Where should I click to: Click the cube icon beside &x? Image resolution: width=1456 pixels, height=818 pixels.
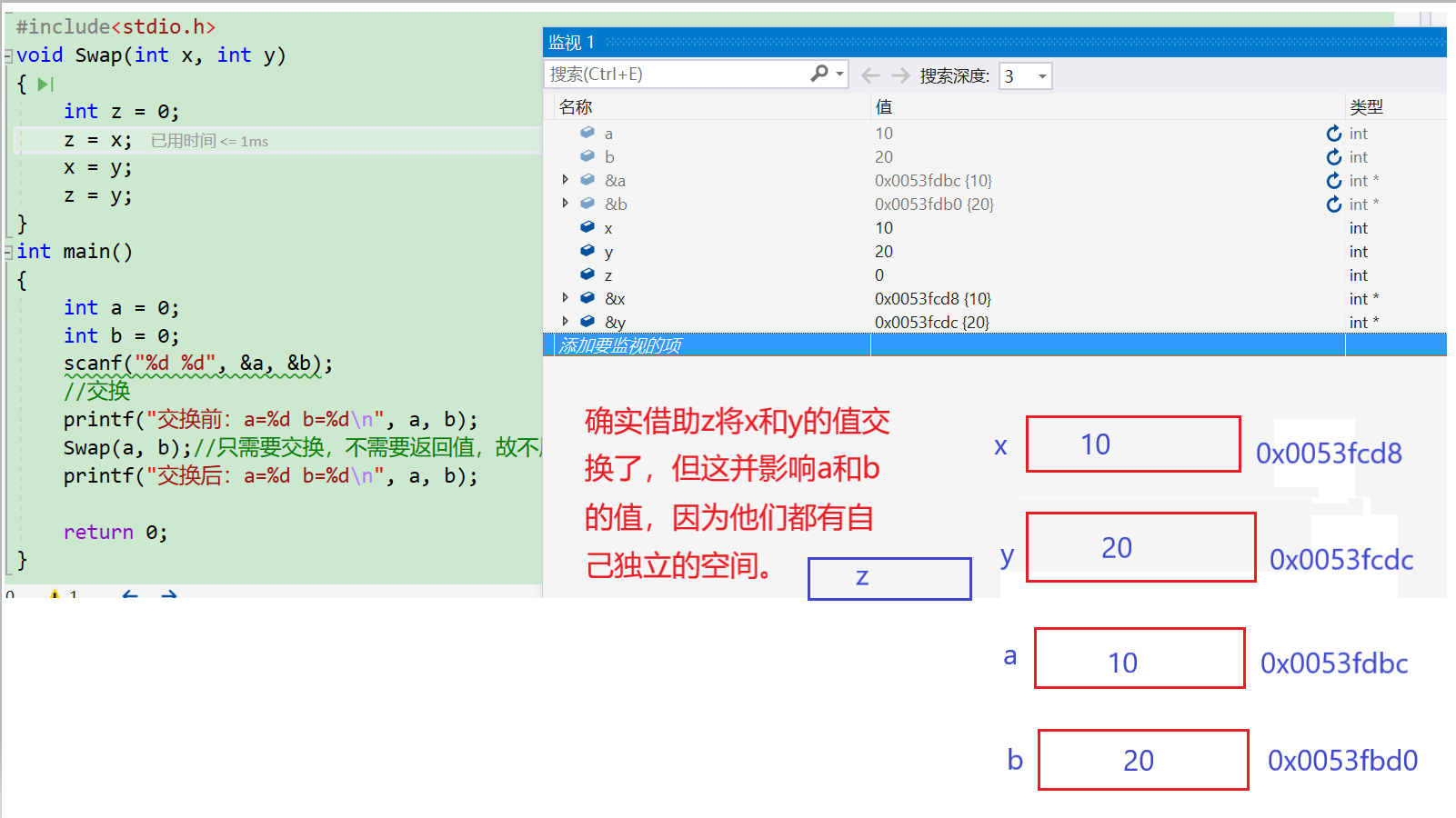[x=587, y=298]
